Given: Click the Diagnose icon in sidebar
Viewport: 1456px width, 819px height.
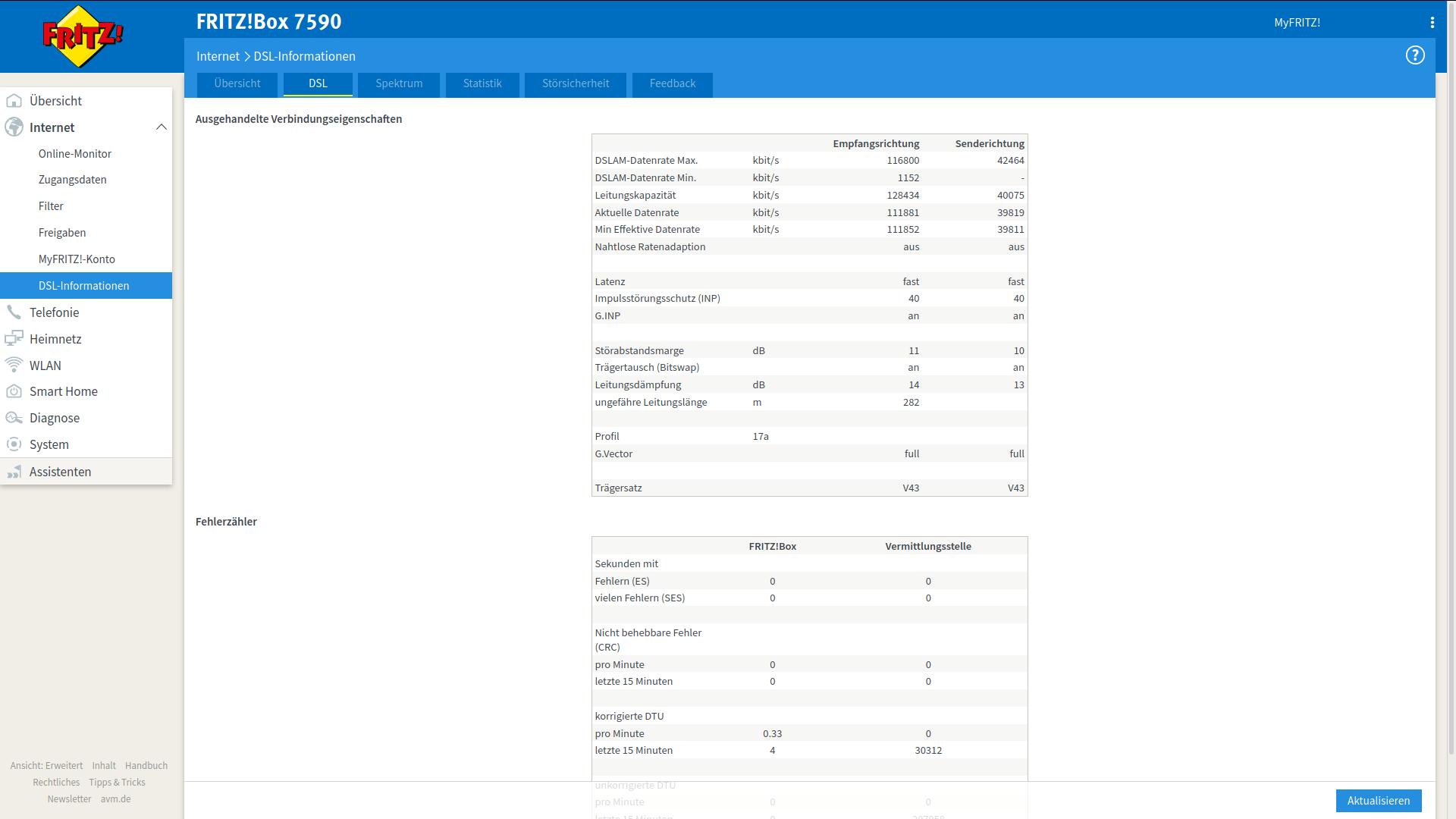Looking at the screenshot, I should pyautogui.click(x=14, y=418).
